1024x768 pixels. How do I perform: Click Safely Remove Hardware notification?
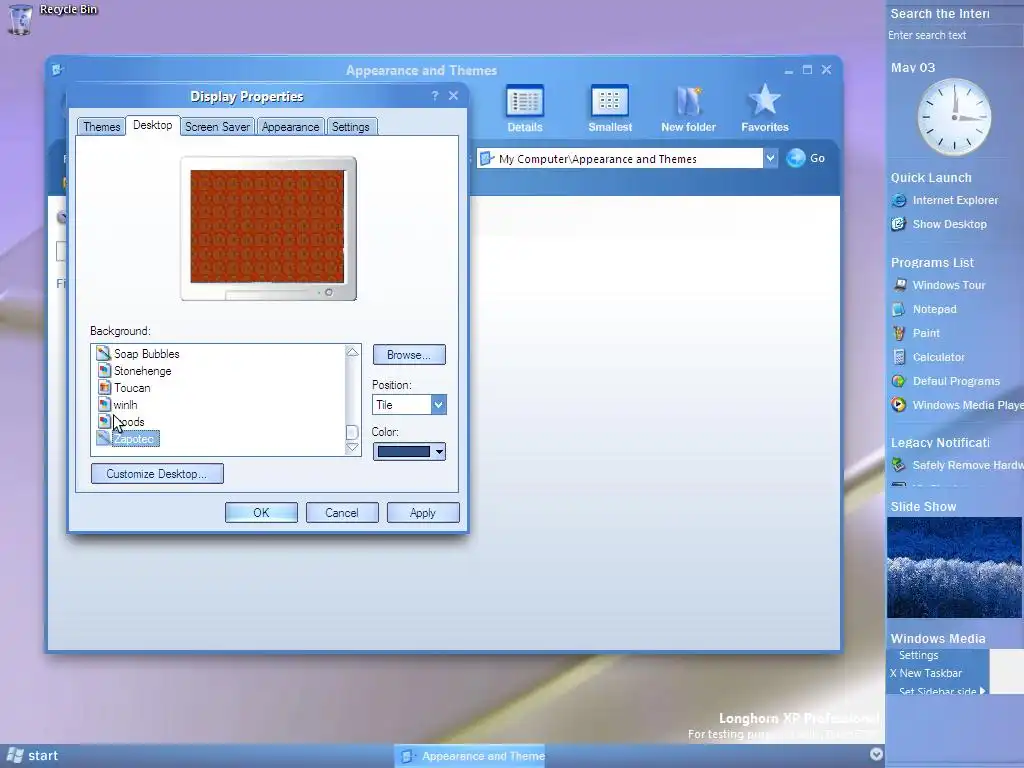pos(957,465)
